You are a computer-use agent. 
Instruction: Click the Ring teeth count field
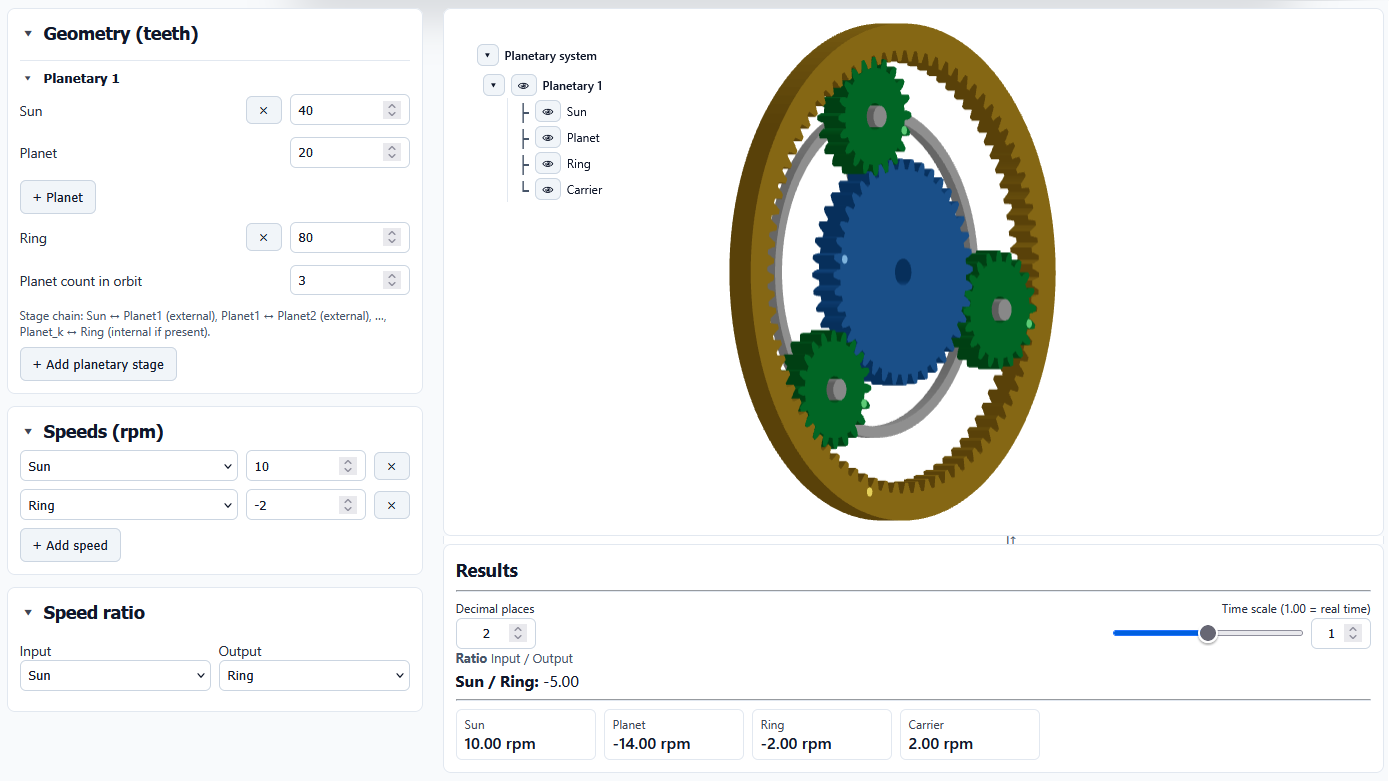click(350, 238)
